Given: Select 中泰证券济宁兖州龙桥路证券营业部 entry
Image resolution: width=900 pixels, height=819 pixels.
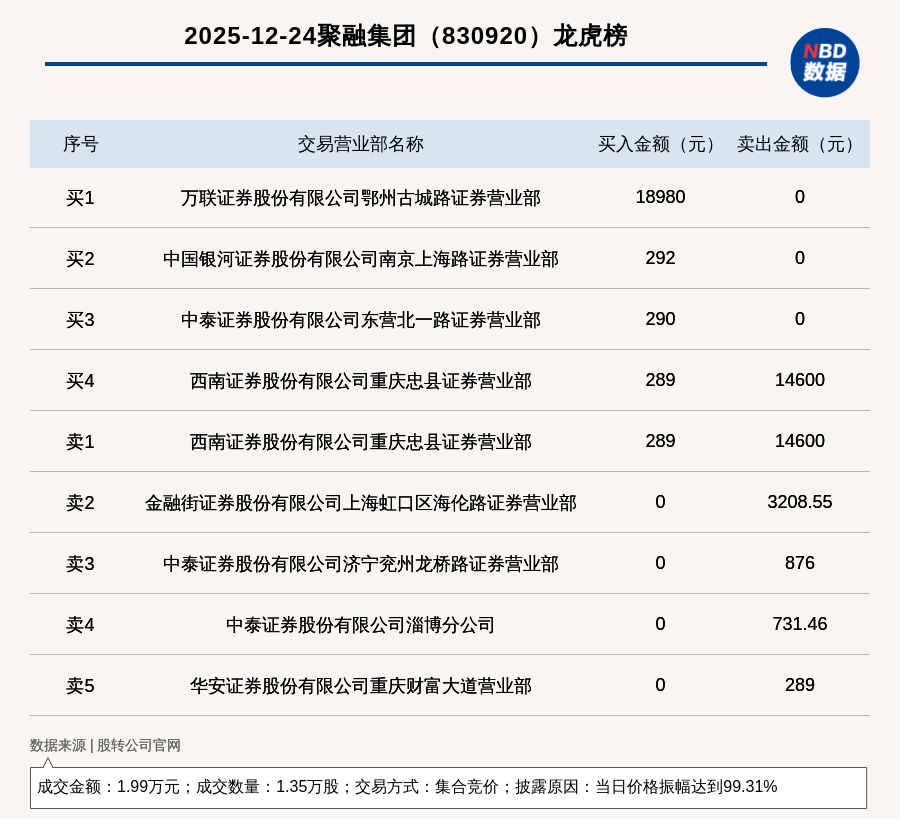Looking at the screenshot, I should 360,564.
